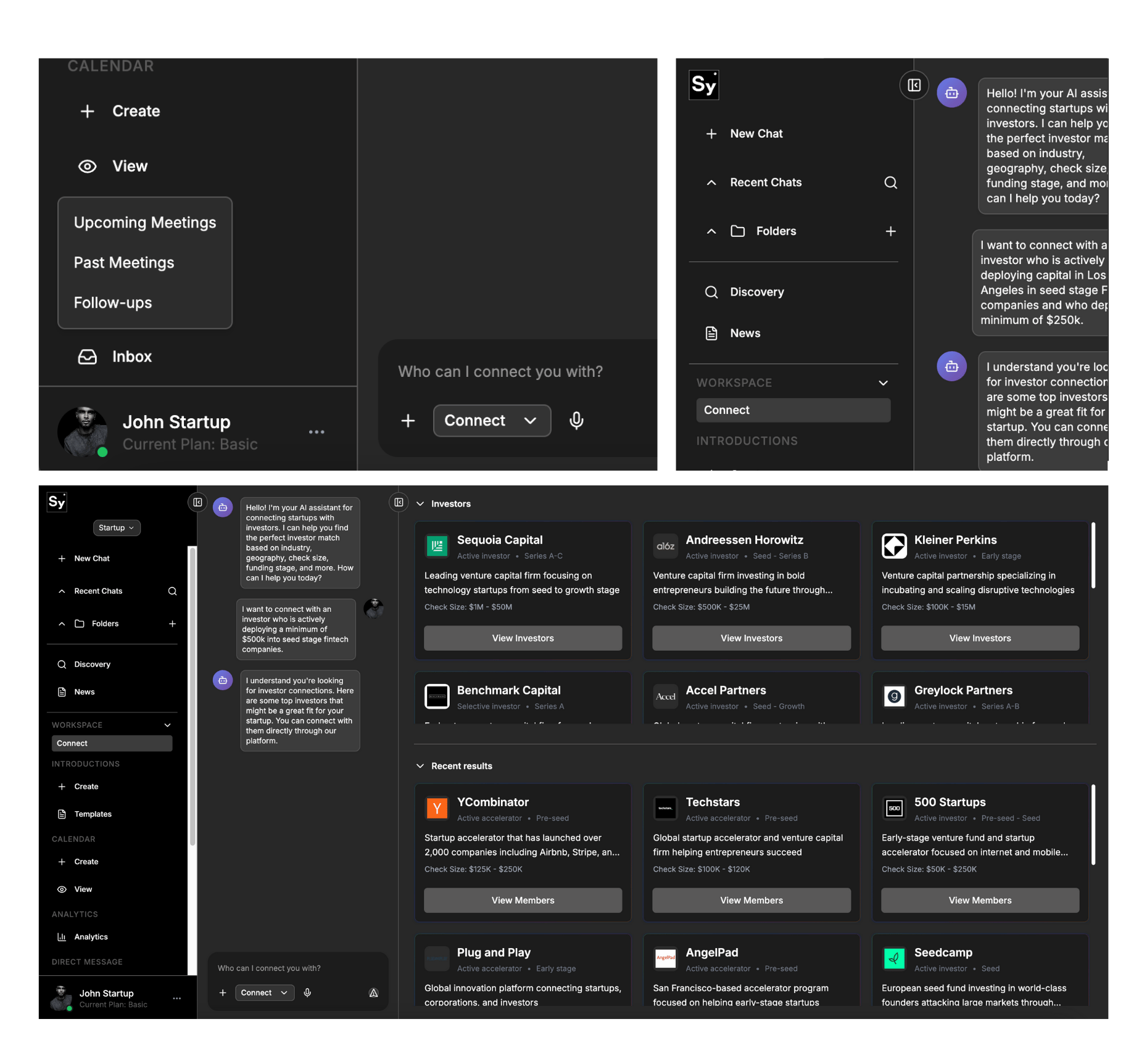Click View Investors for Sequoia Capital

point(523,638)
